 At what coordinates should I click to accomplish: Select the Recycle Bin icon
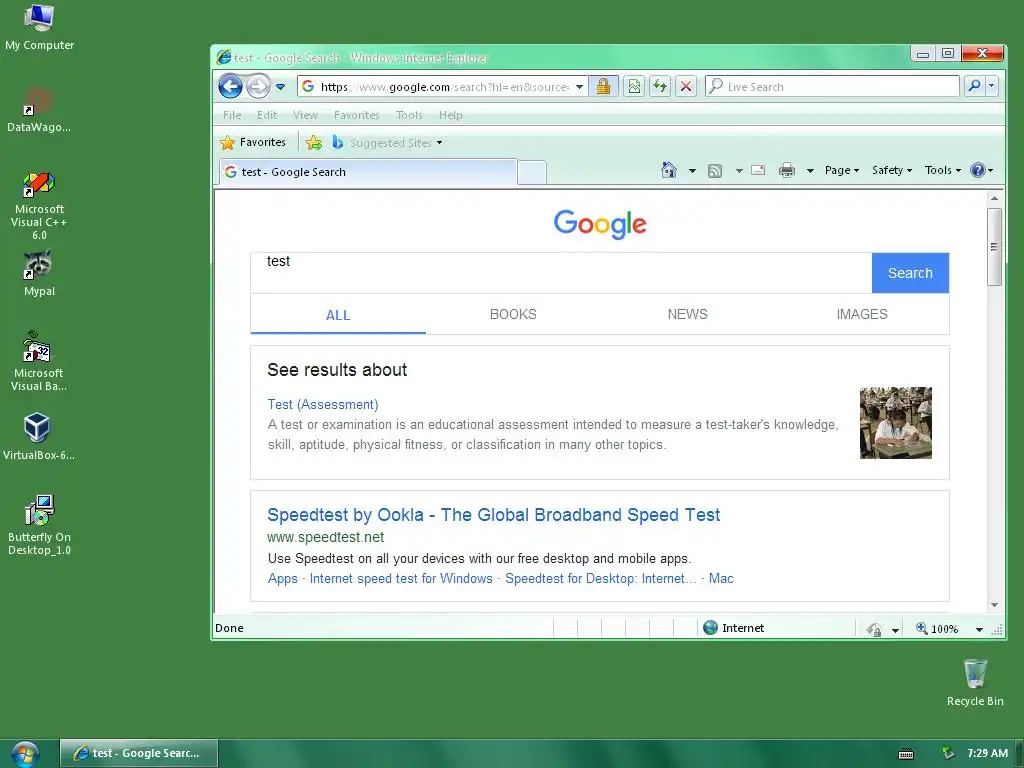(975, 682)
